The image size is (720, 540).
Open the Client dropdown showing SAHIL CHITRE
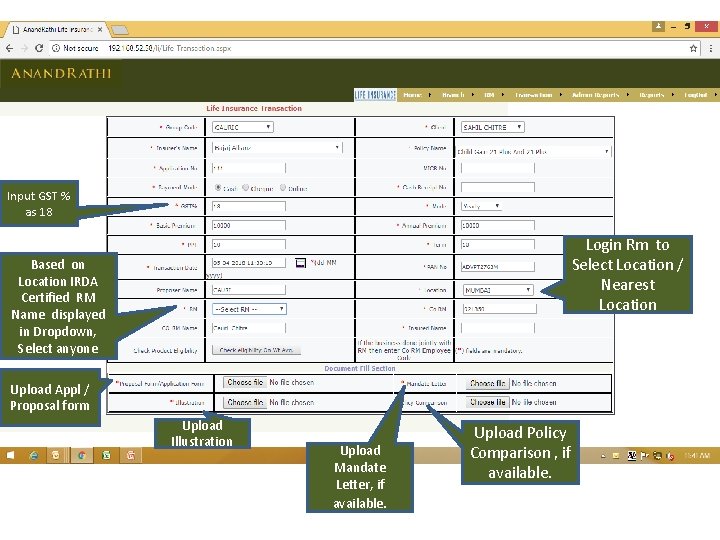click(x=493, y=127)
